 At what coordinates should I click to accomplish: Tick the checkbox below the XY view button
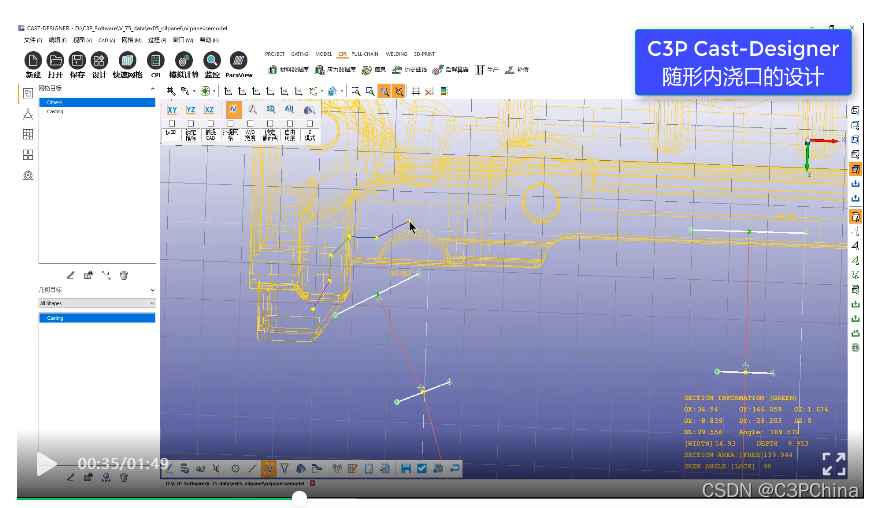coord(172,123)
